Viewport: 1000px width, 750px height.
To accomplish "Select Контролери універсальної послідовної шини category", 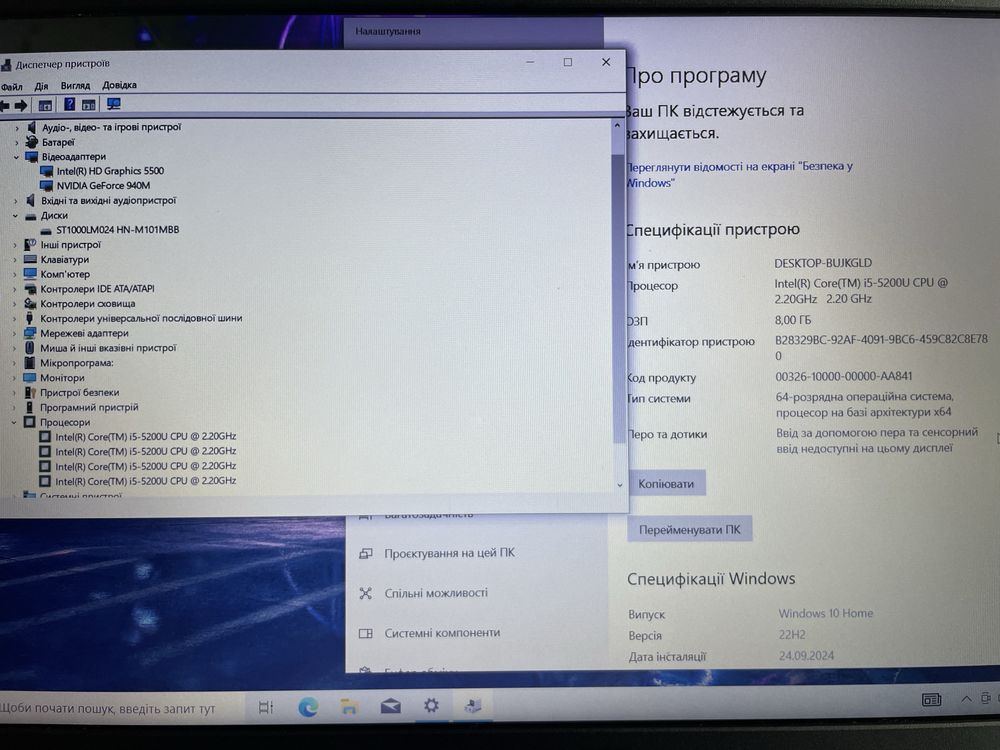I will point(141,318).
